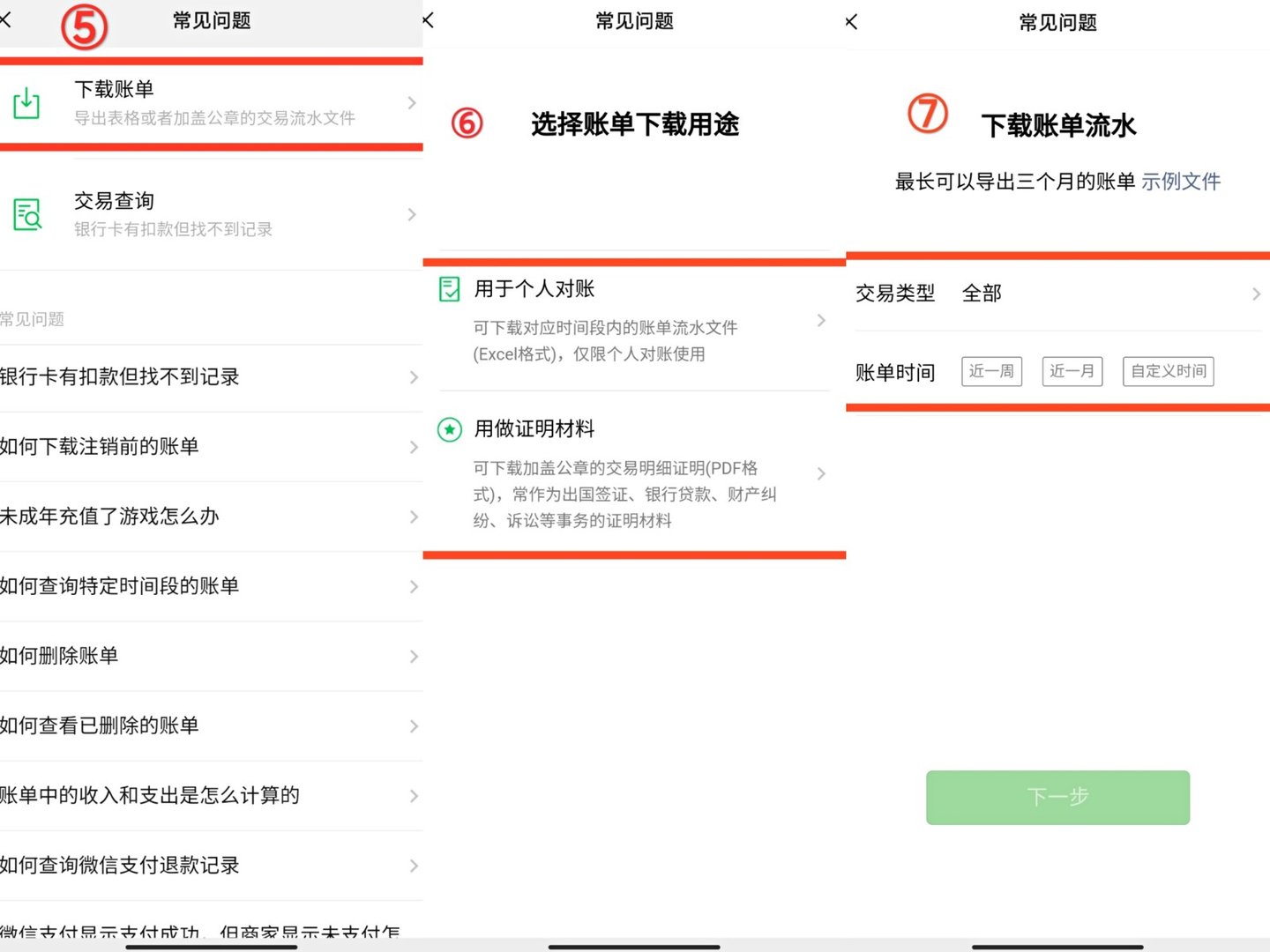Screen dimensions: 1270x952
Task: Tap the back arrow above 下载账单流水
Action: click(850, 21)
